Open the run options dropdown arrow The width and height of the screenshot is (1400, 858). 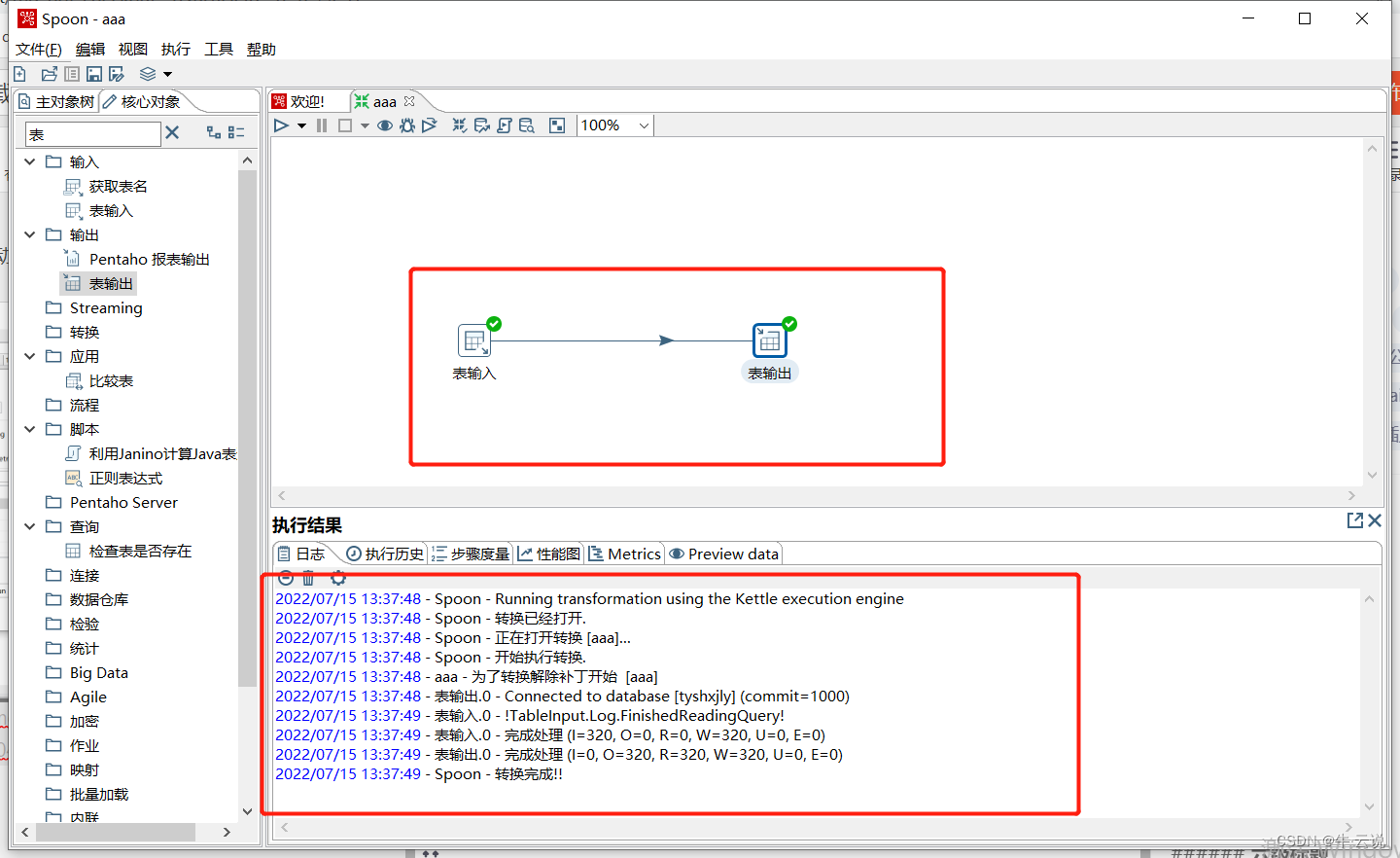pos(301,125)
